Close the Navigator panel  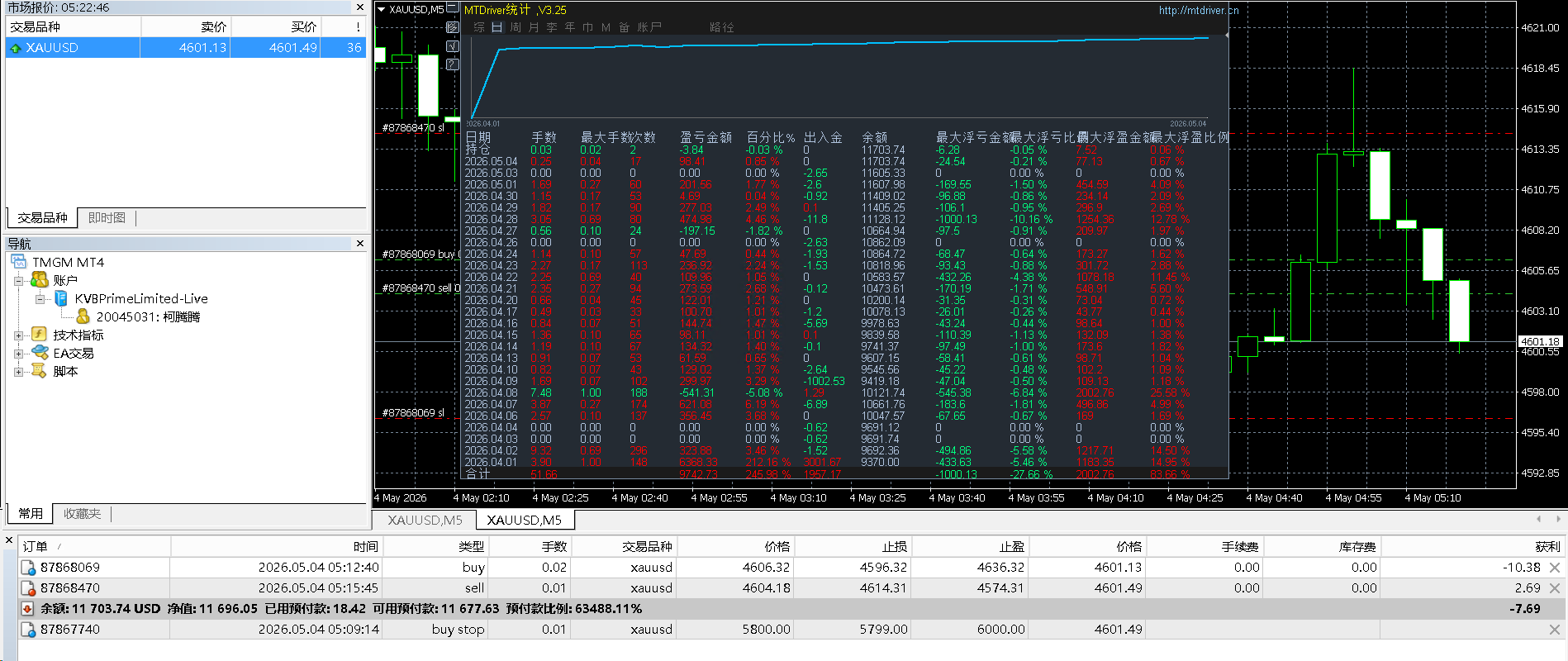point(359,244)
